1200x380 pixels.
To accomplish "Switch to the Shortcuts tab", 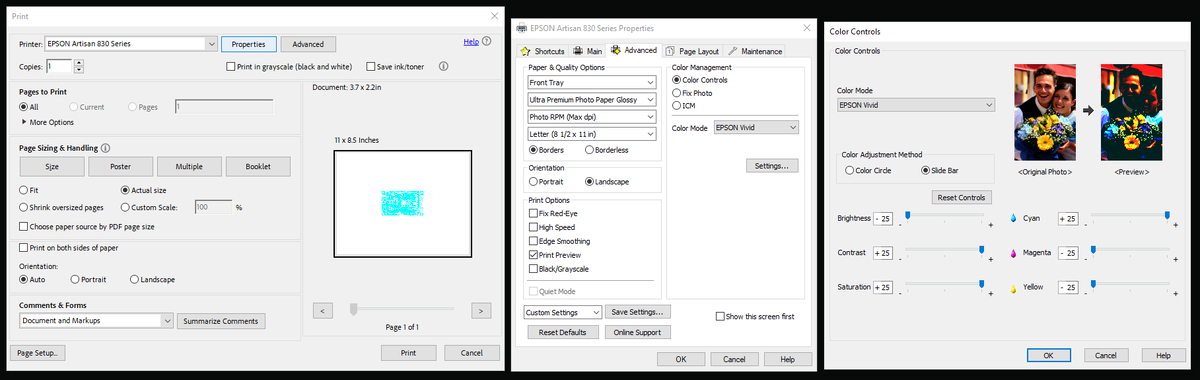I will pos(543,50).
